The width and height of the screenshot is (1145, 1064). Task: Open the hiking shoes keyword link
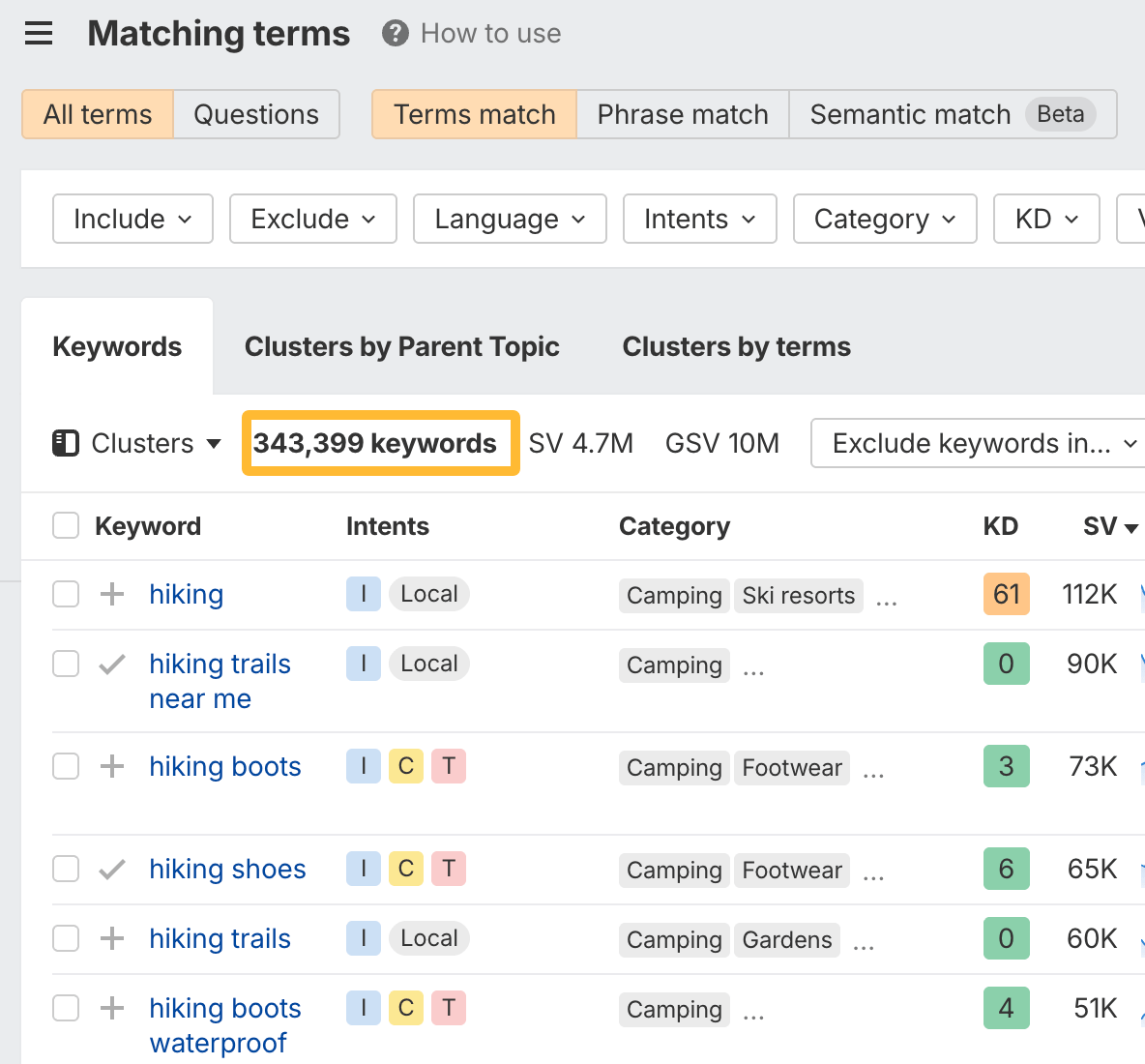227,869
